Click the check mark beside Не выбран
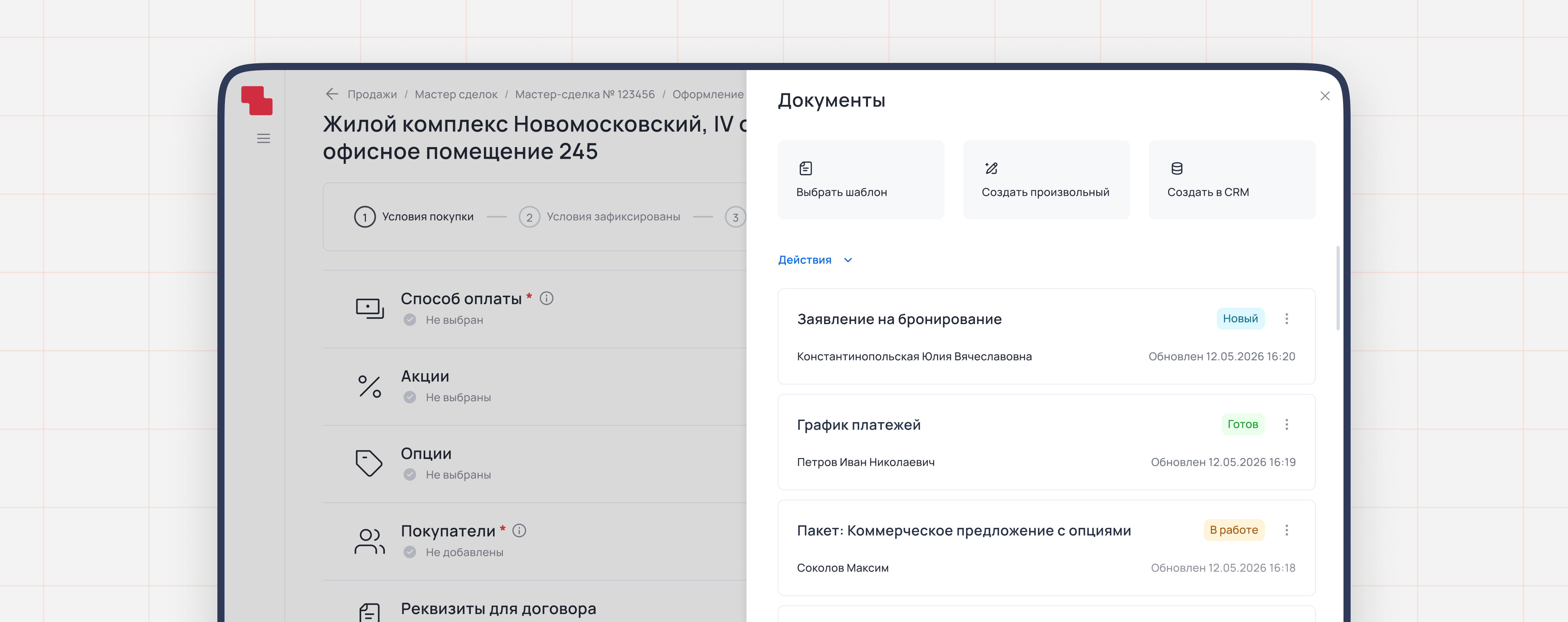 pos(410,320)
